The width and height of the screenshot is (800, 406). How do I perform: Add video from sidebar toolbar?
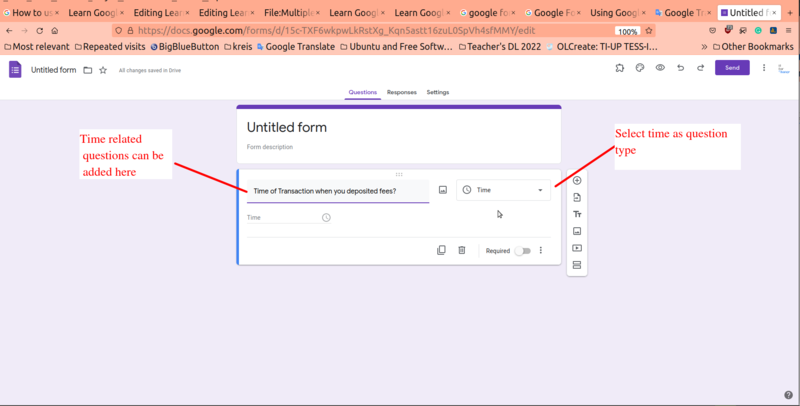[577, 248]
